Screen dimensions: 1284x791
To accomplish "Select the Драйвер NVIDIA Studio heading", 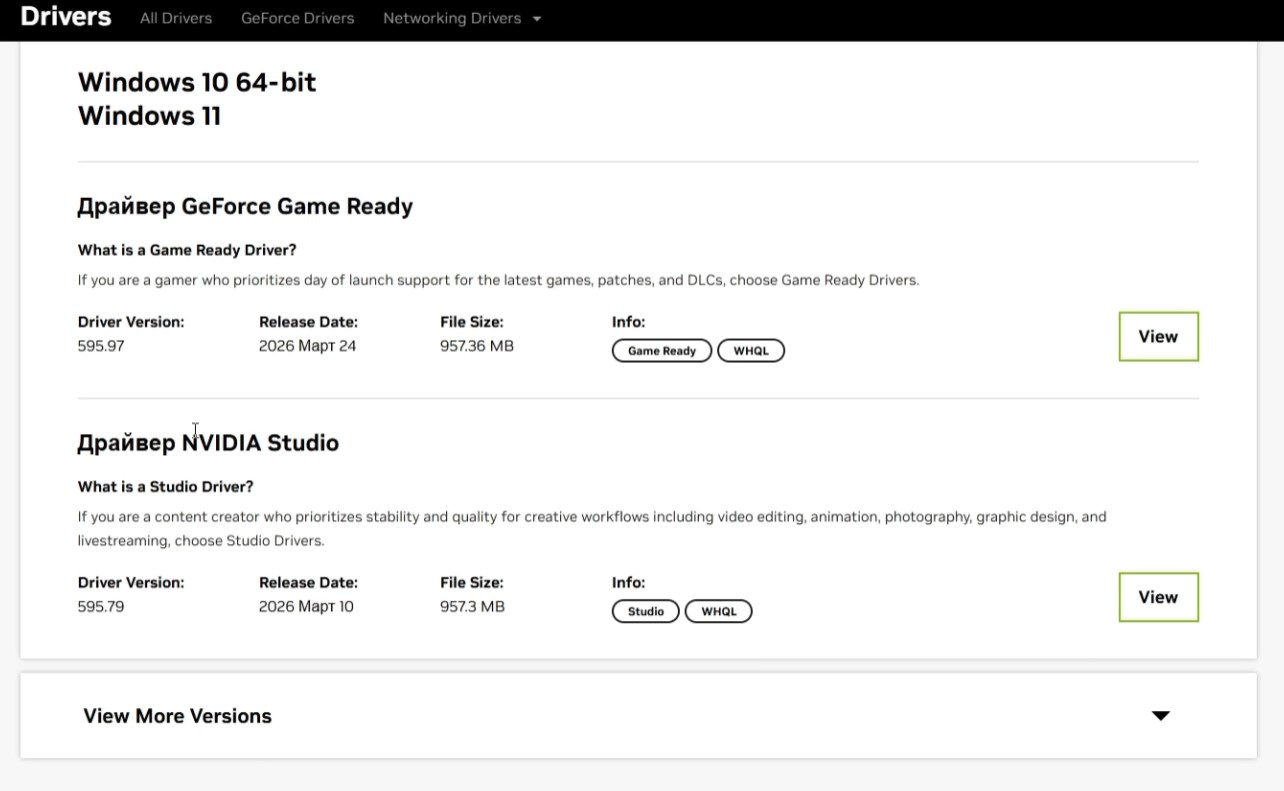I will [208, 443].
